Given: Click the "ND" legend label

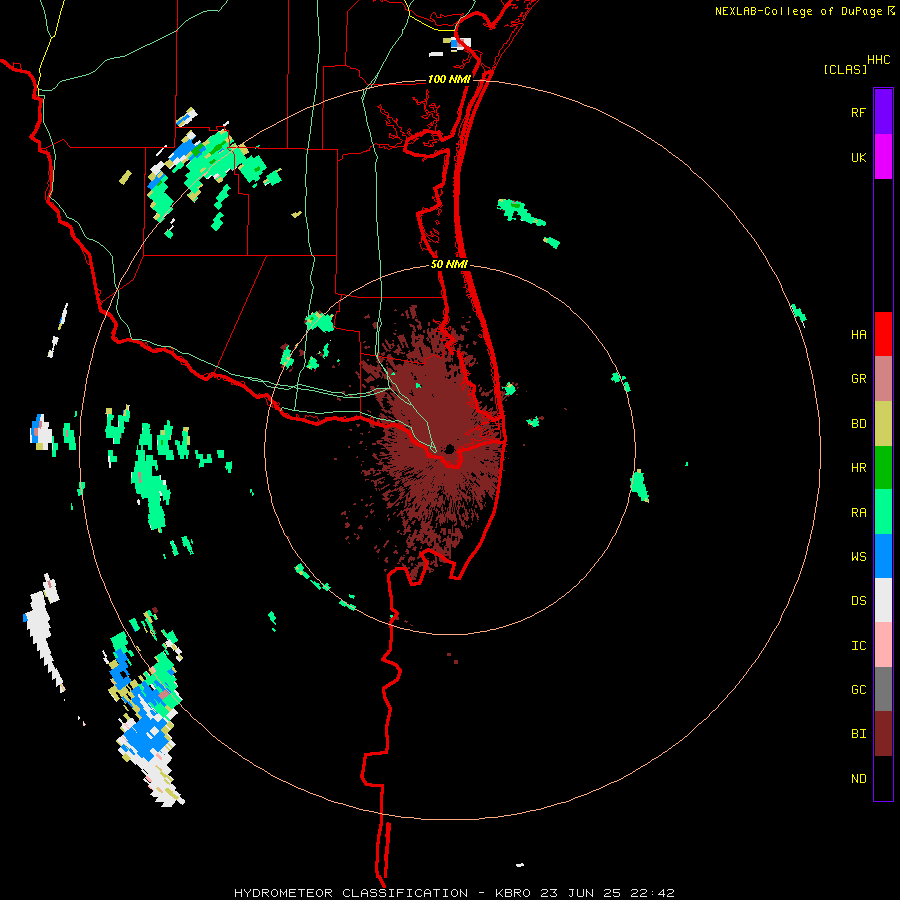Looking at the screenshot, I should point(858,779).
